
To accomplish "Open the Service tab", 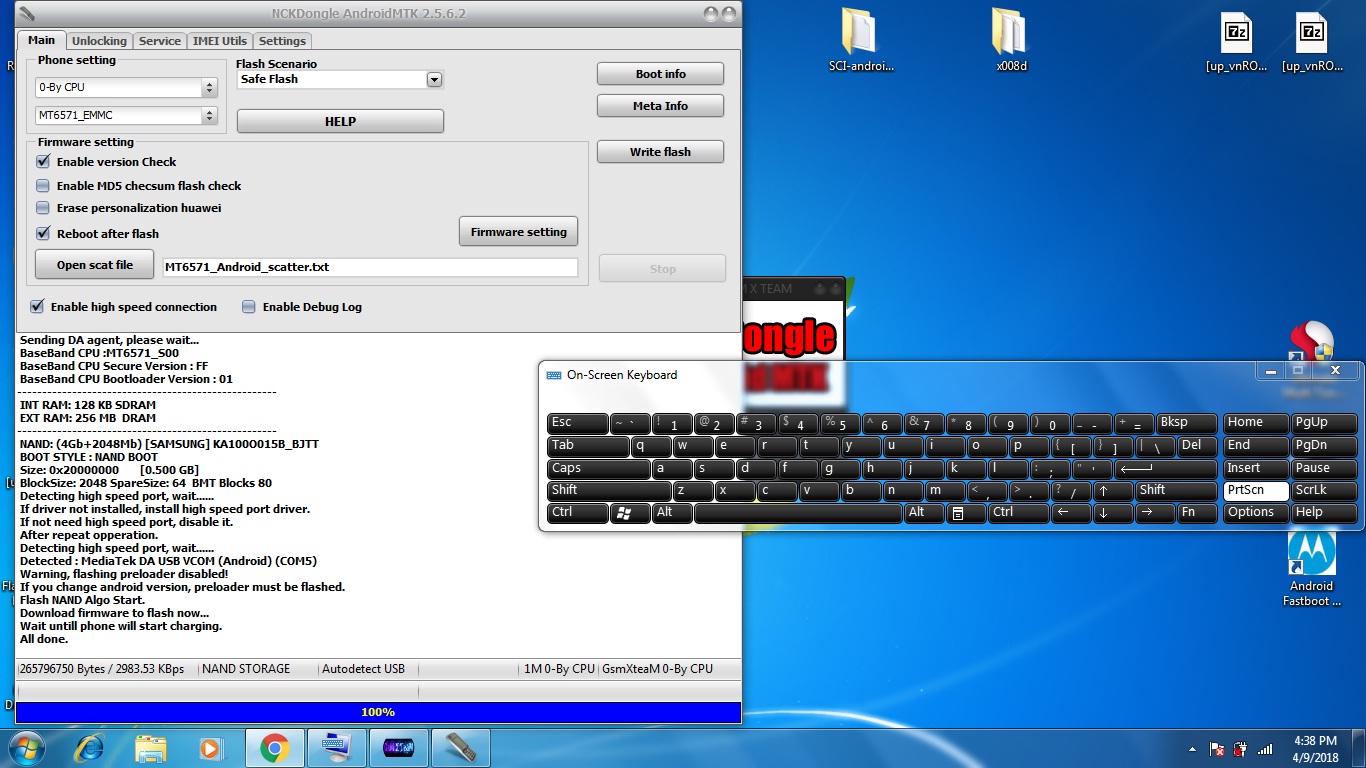I will tap(160, 41).
